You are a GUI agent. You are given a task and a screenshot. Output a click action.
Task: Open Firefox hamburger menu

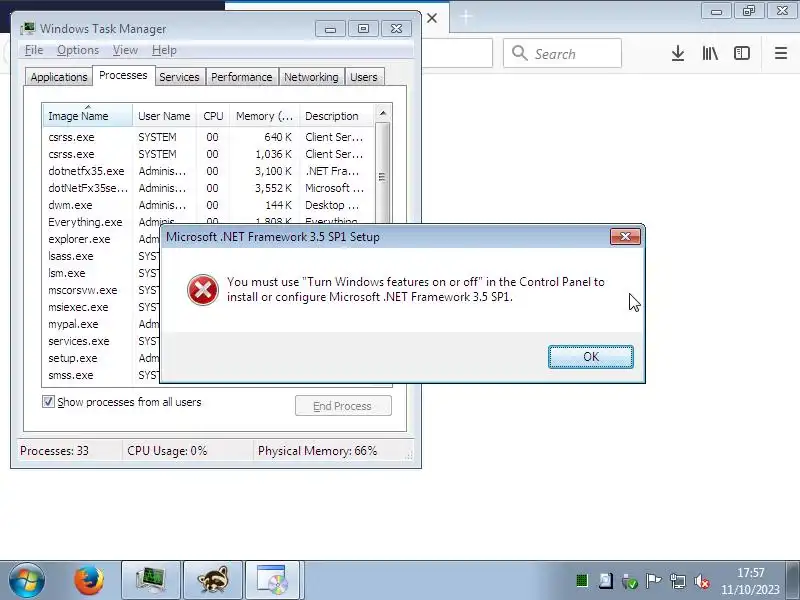click(x=781, y=53)
